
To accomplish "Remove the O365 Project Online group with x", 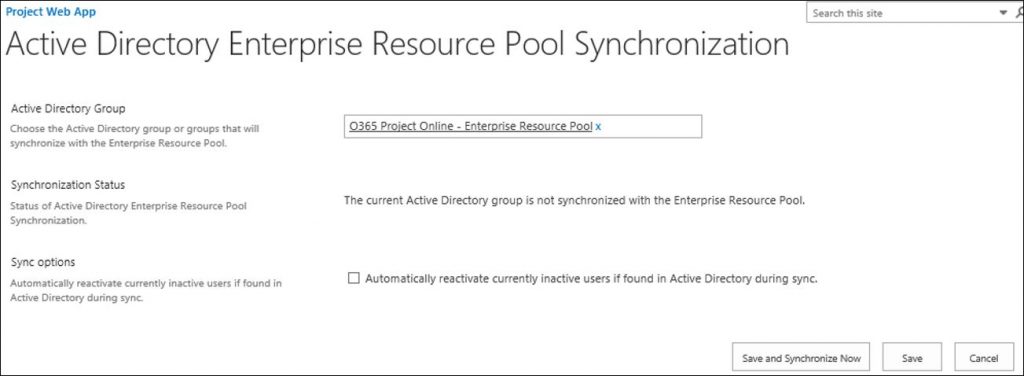I will point(598,127).
